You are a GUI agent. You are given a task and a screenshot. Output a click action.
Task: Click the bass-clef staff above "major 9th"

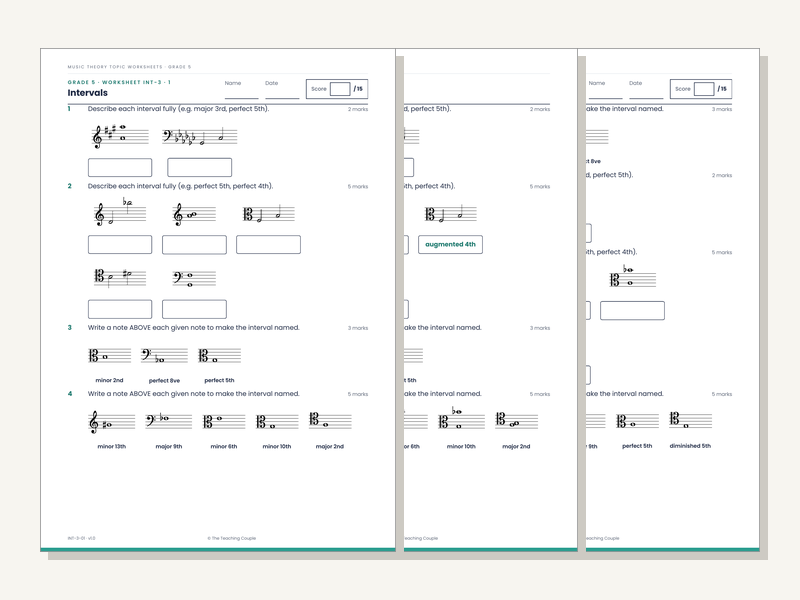coord(169,421)
